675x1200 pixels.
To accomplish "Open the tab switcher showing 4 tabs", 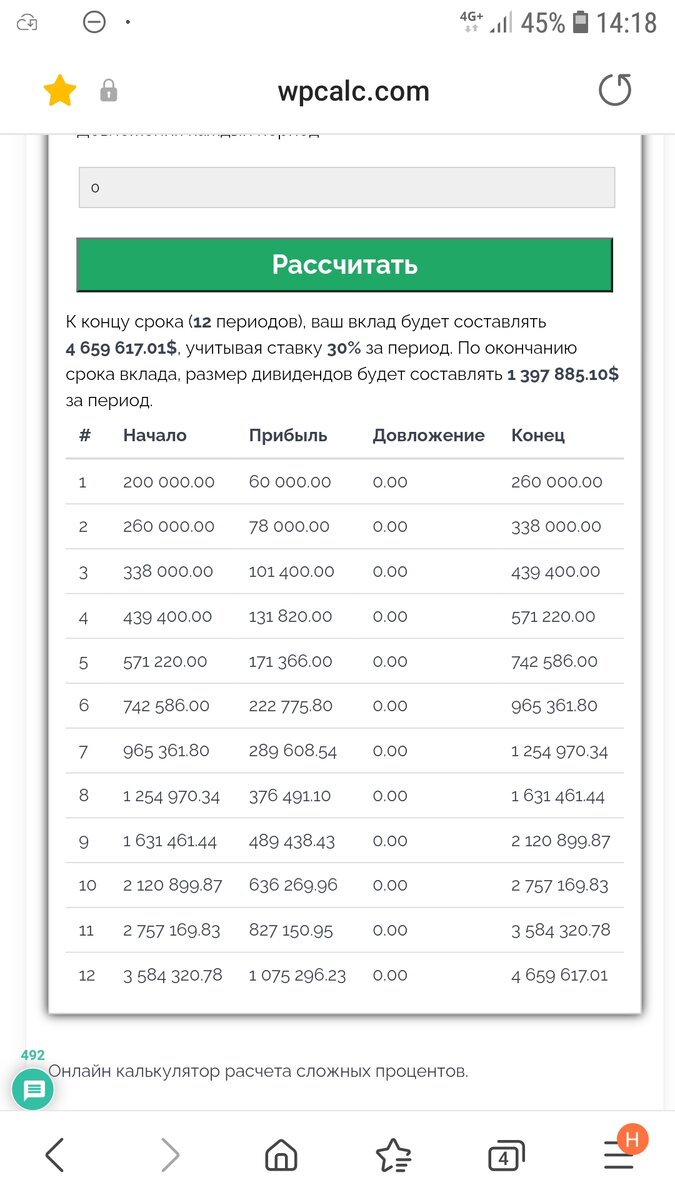I will 506,1154.
